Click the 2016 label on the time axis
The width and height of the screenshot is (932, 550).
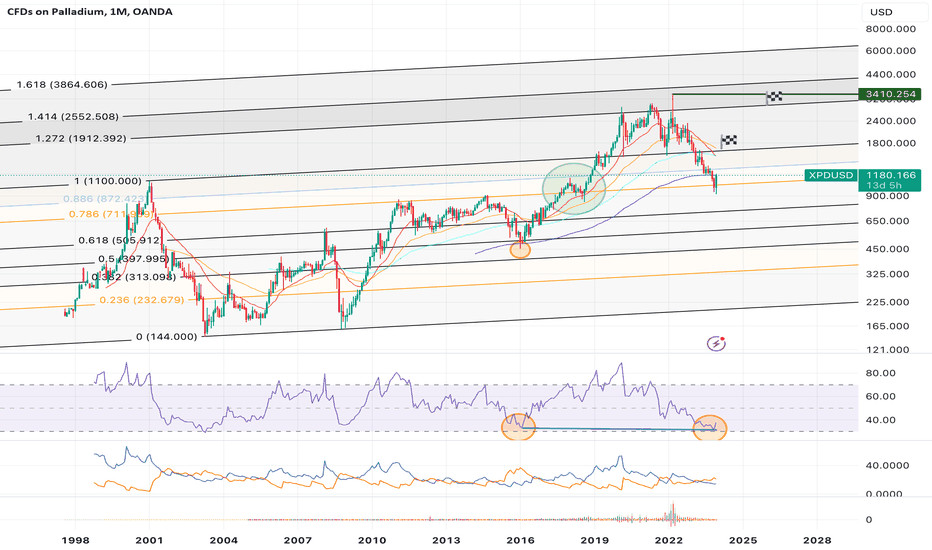click(520, 539)
